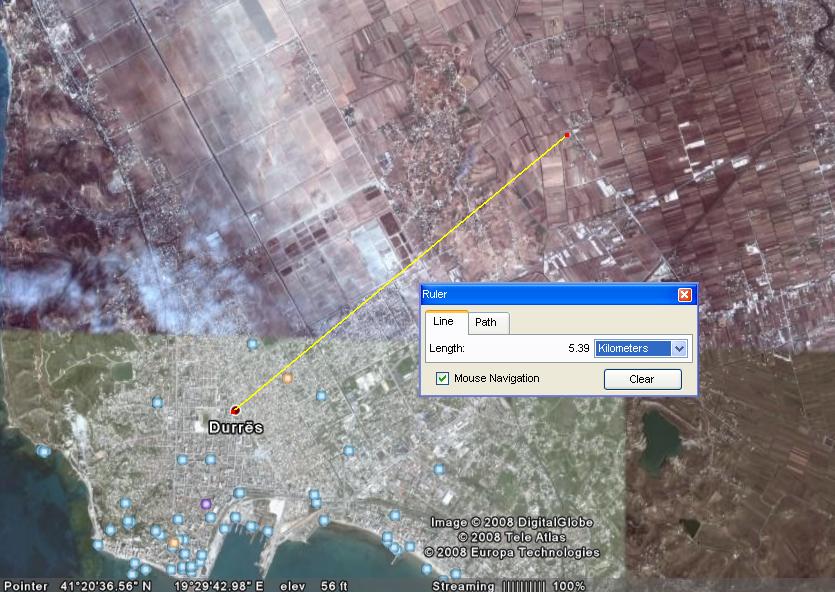Open the orange placemark on the southwestern coast
The height and width of the screenshot is (592, 835).
(173, 542)
